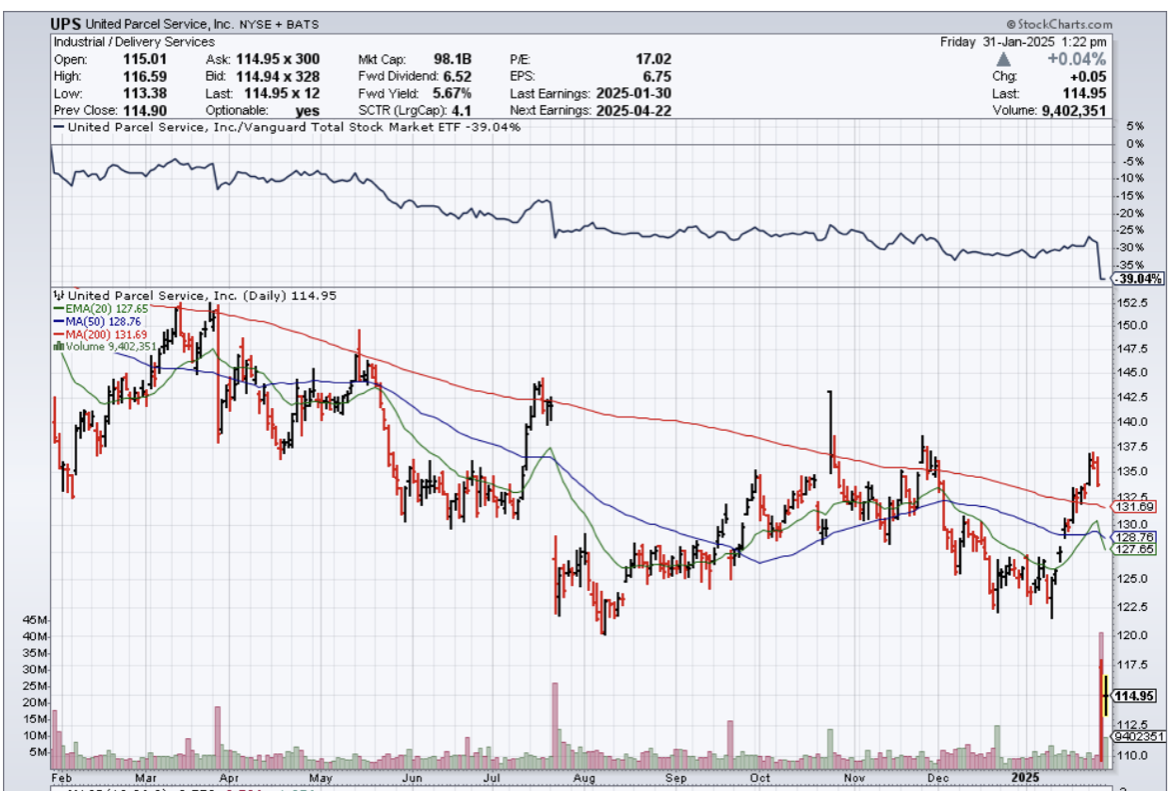Click the 9402351 volume axis tag
The width and height of the screenshot is (1174, 792).
pyautogui.click(x=1138, y=736)
